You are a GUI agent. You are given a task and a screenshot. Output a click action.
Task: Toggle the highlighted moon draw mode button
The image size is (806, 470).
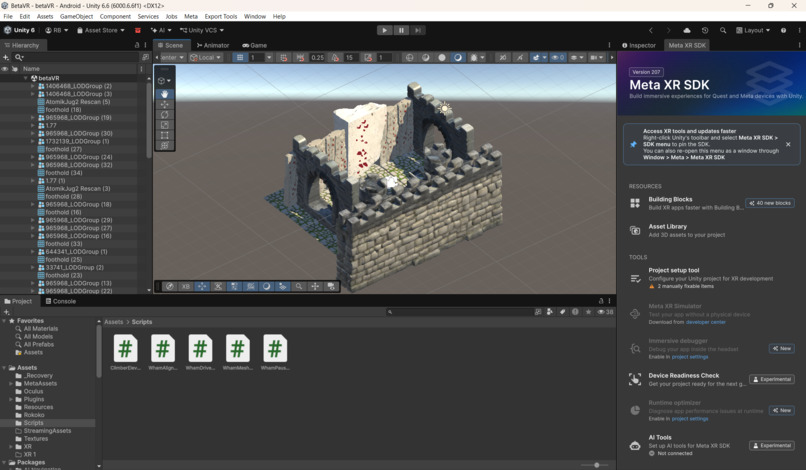[457, 58]
